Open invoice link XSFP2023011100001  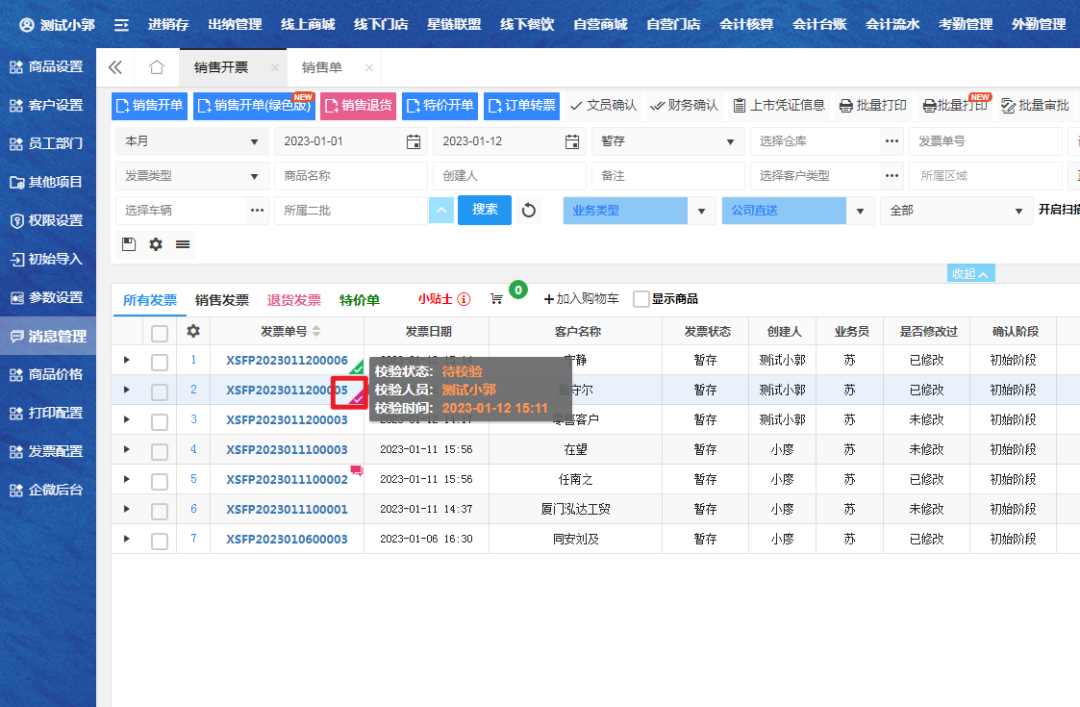click(287, 510)
